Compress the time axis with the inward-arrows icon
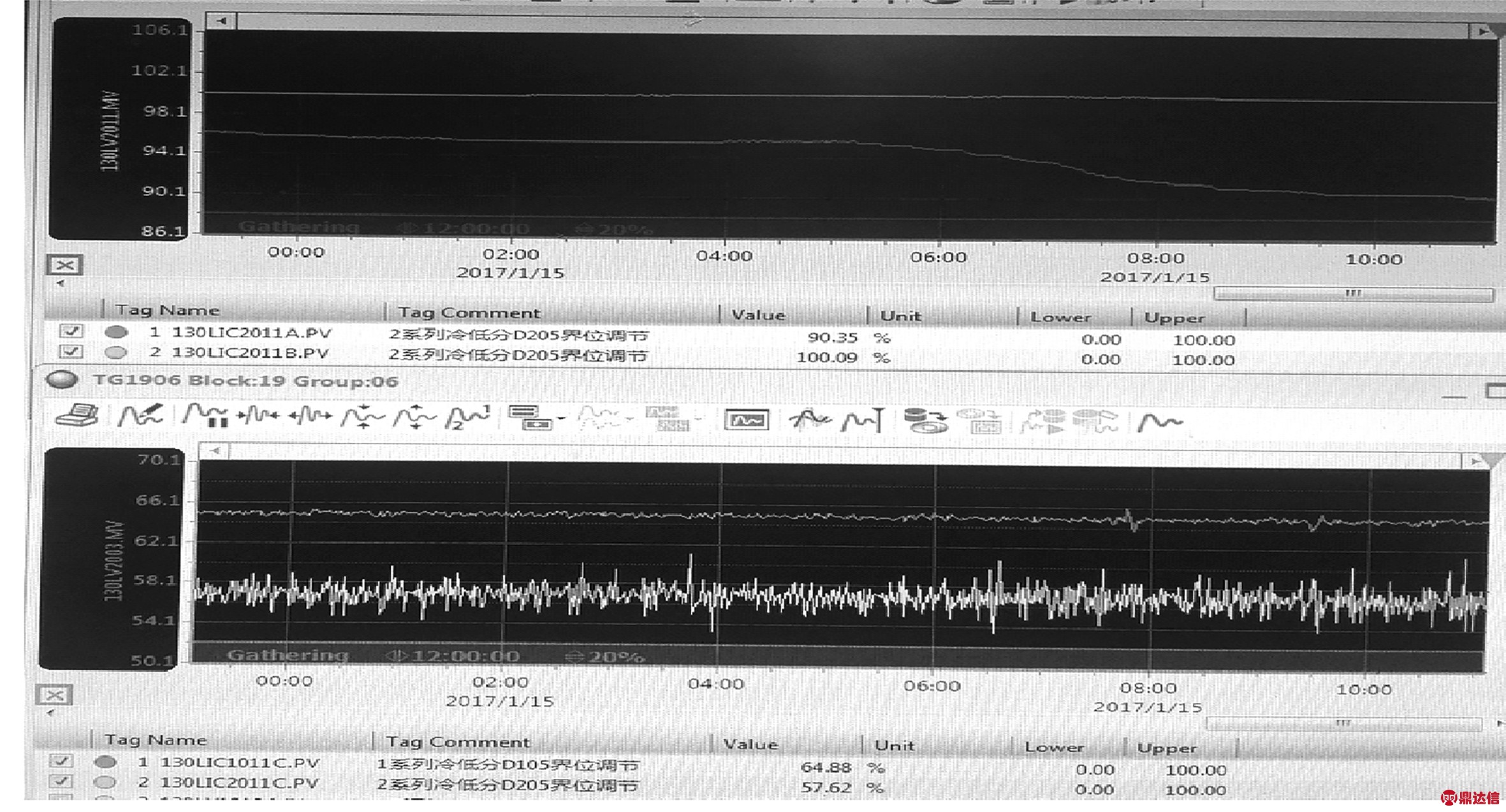Image resolution: width=1506 pixels, height=812 pixels. pyautogui.click(x=258, y=416)
